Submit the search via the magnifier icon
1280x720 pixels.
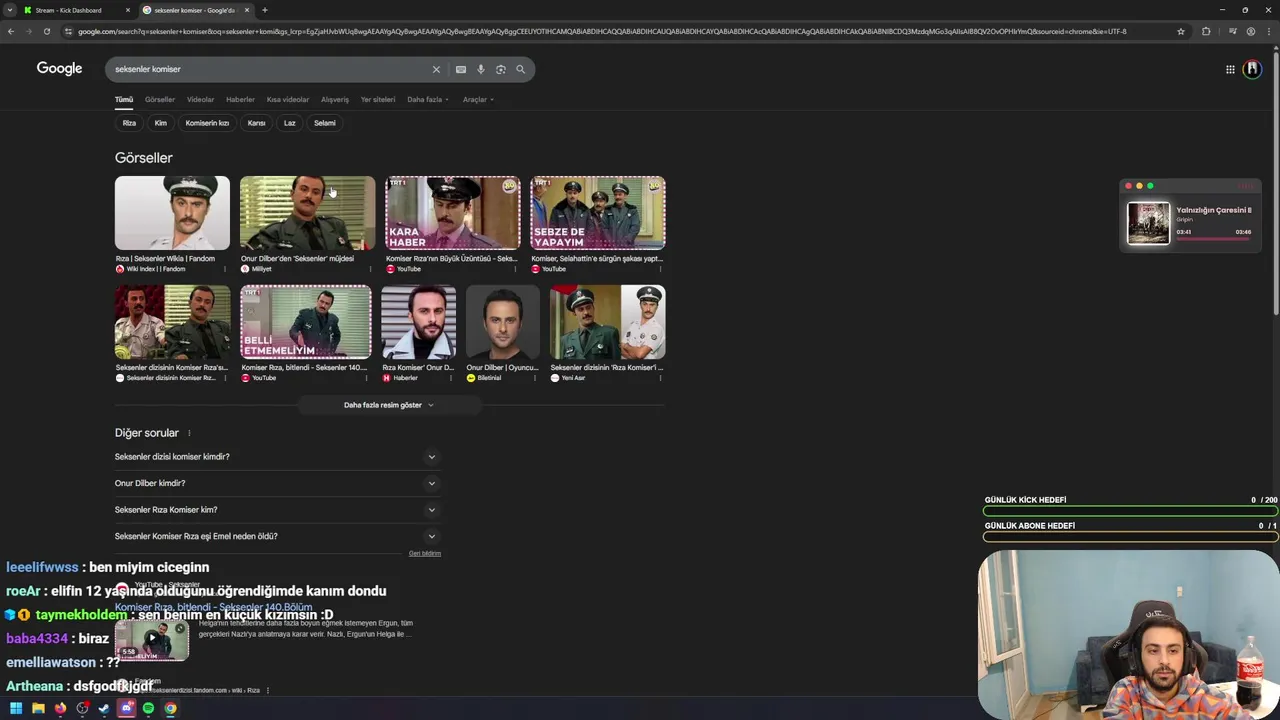(520, 69)
